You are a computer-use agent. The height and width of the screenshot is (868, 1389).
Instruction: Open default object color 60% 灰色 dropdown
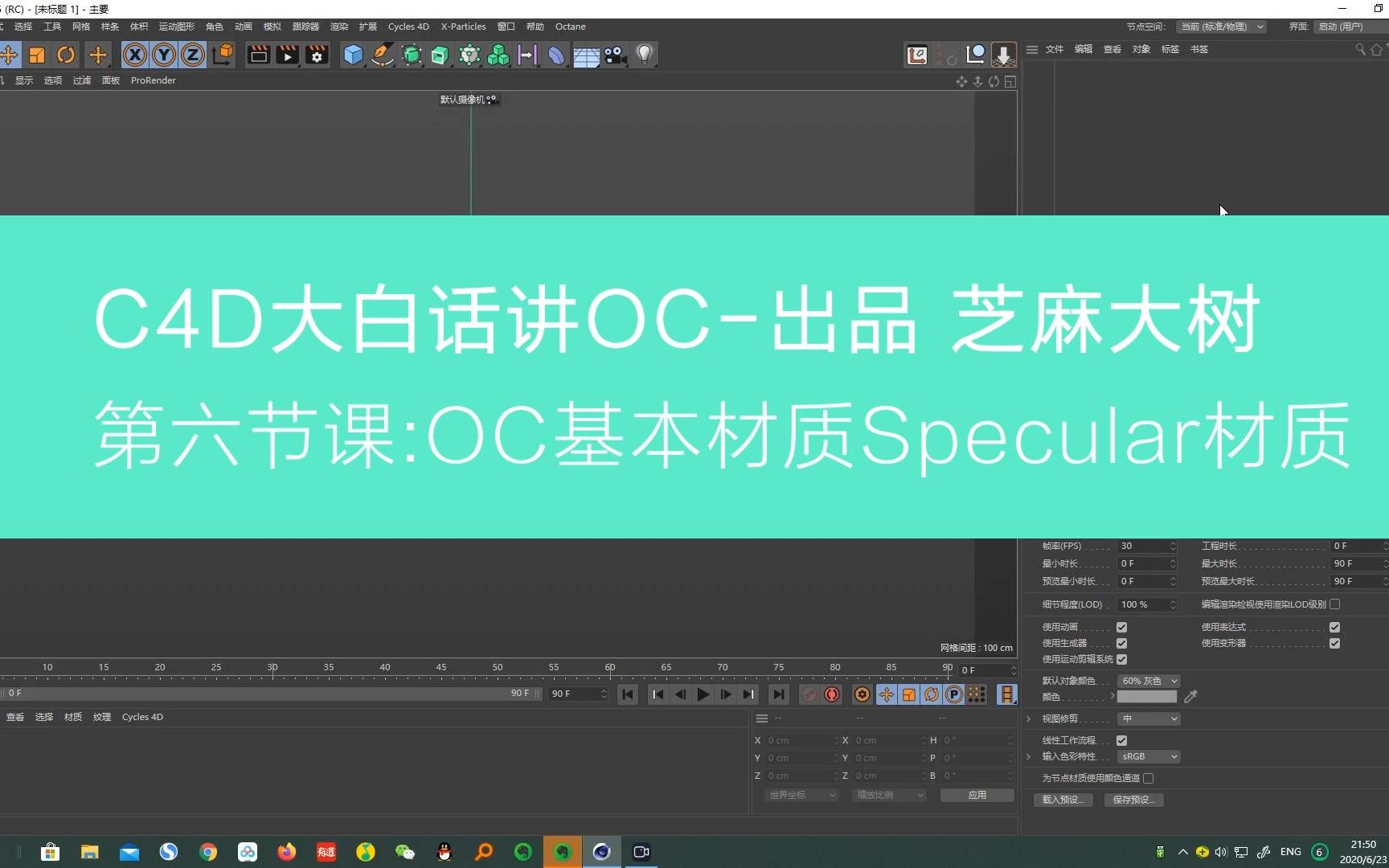[1149, 681]
